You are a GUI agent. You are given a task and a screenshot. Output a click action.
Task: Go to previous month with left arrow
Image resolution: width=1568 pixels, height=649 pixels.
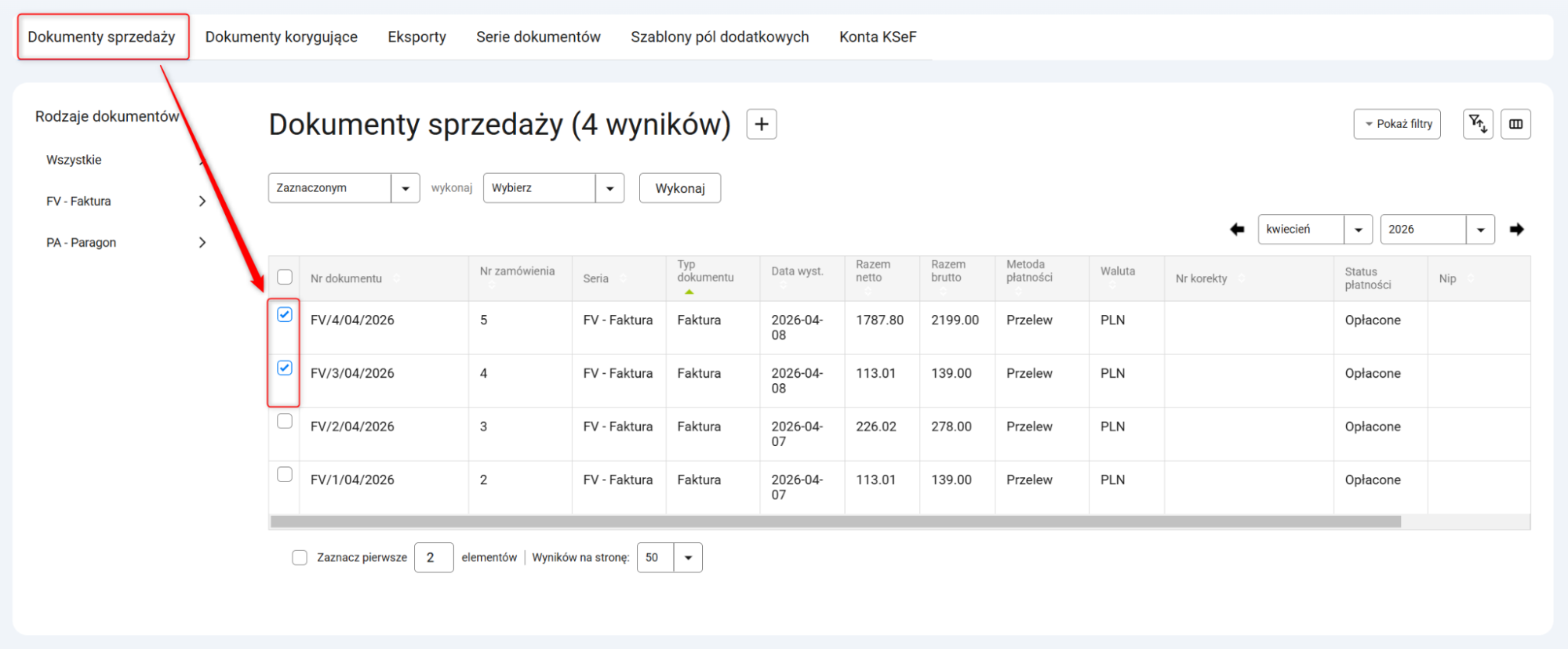click(1237, 230)
